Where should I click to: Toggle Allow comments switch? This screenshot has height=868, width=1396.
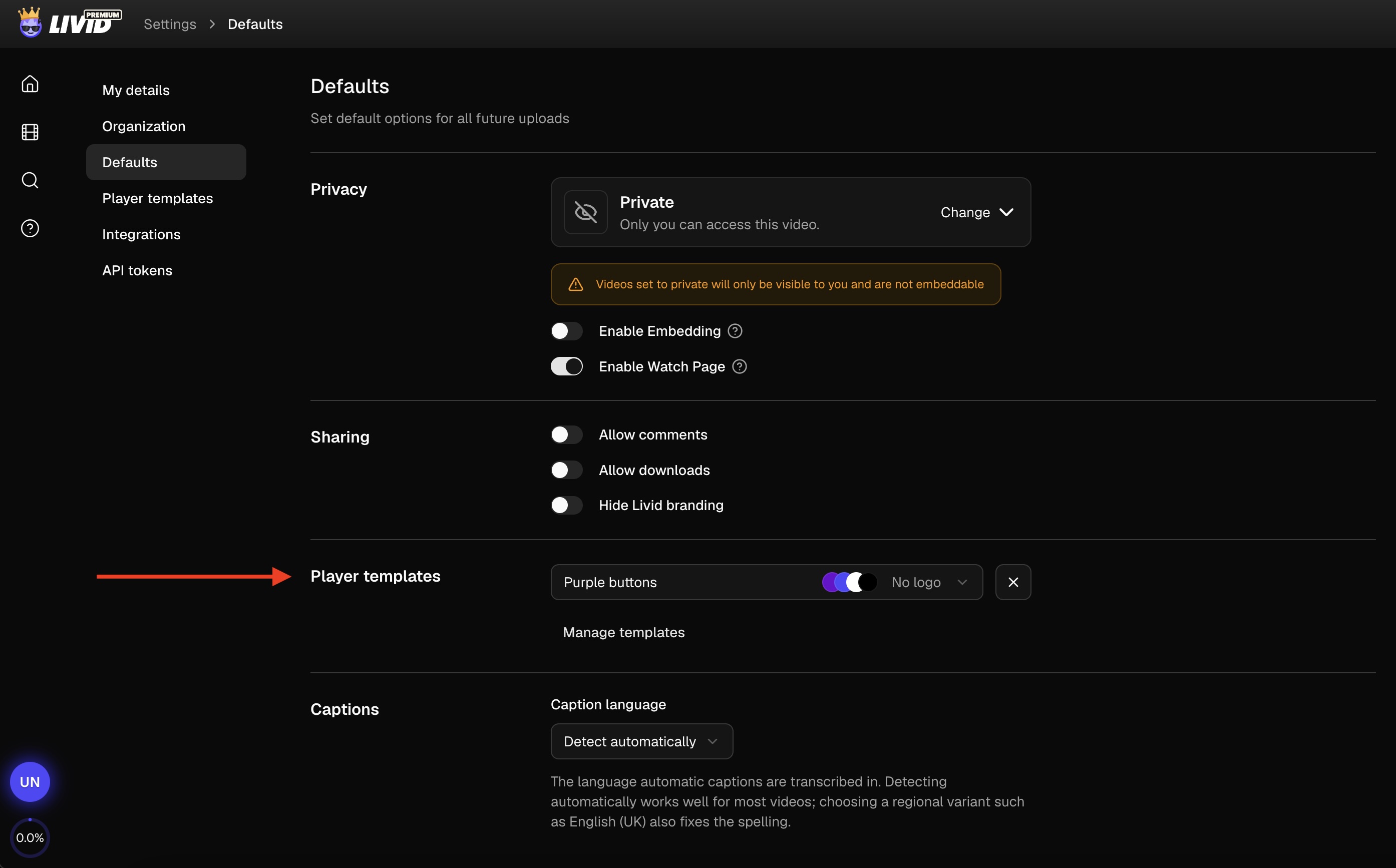point(567,435)
